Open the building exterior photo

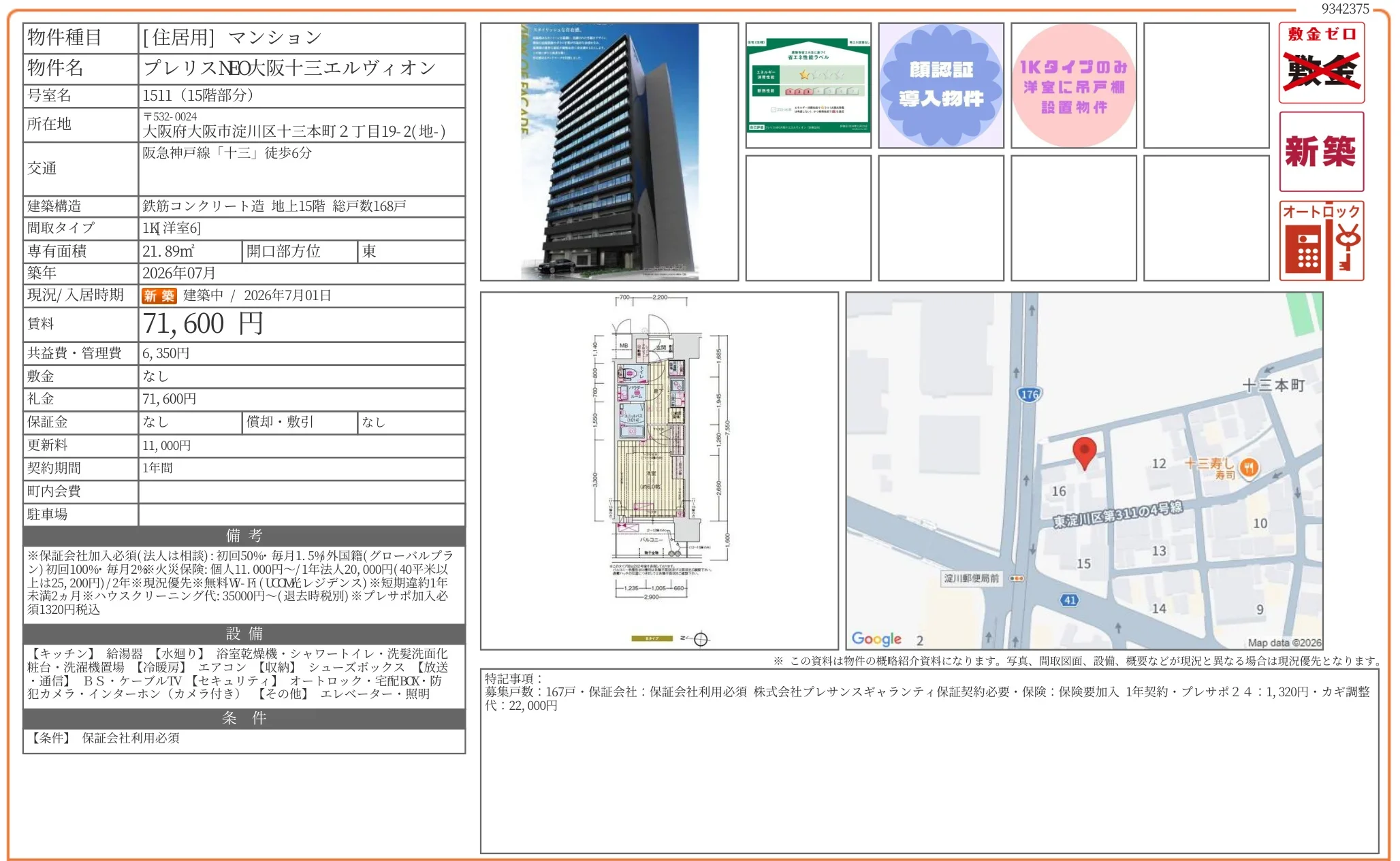point(609,151)
